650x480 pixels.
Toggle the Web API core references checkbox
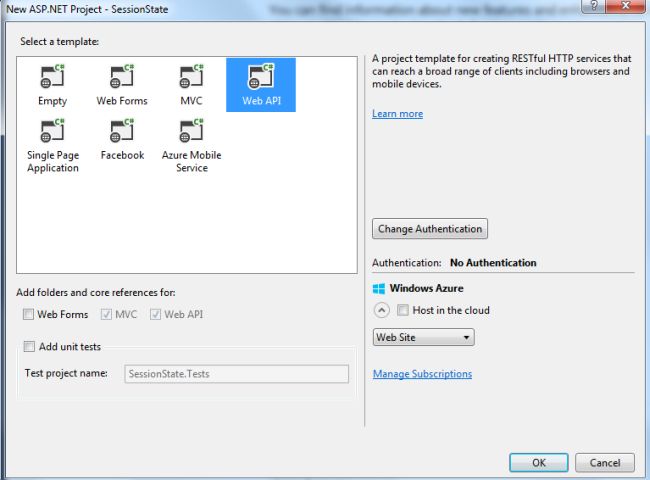[x=155, y=314]
